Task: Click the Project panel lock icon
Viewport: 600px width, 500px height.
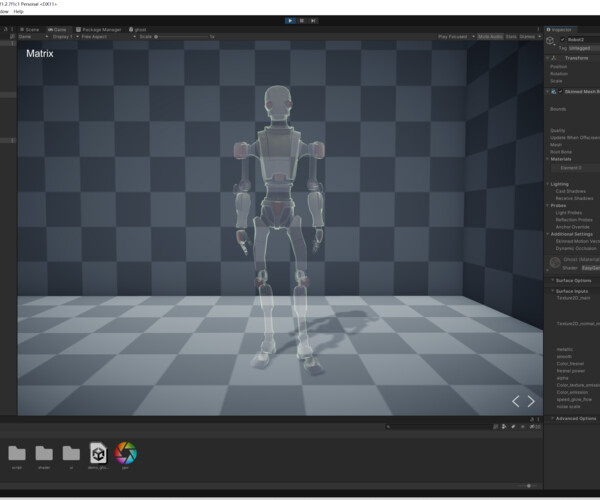Action: click(532, 420)
